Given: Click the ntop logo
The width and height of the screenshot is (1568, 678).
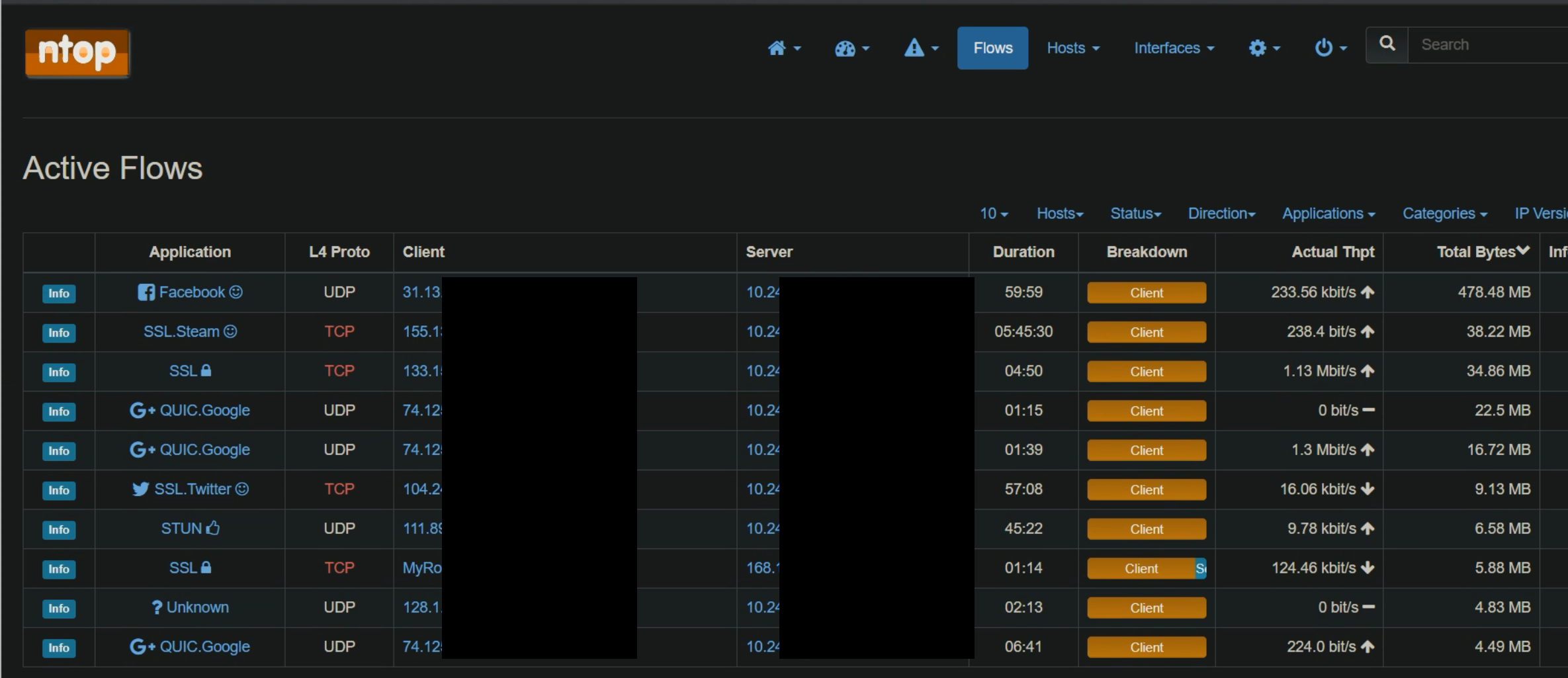Looking at the screenshot, I should pos(77,53).
